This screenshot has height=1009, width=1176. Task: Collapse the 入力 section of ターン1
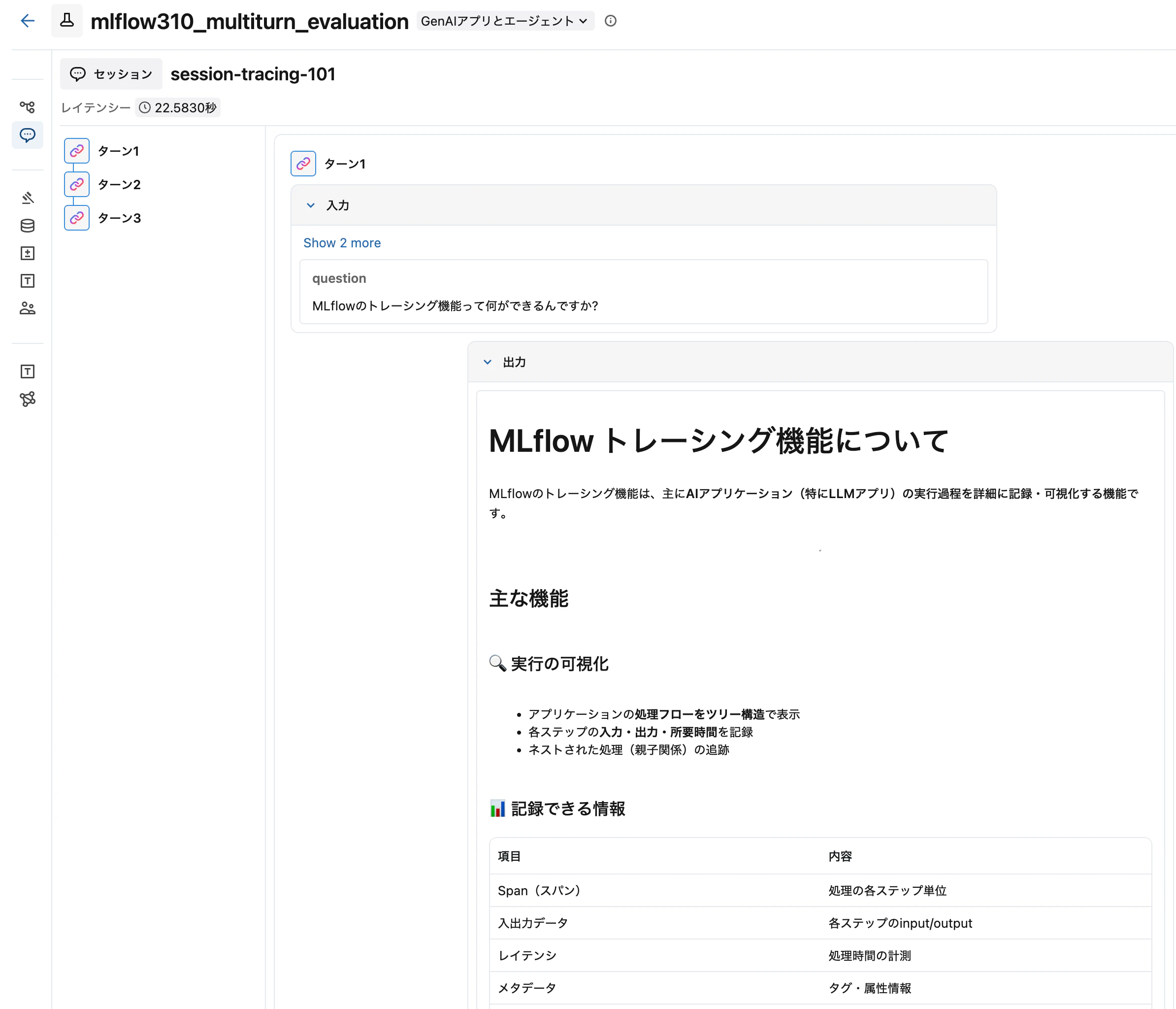[x=310, y=205]
